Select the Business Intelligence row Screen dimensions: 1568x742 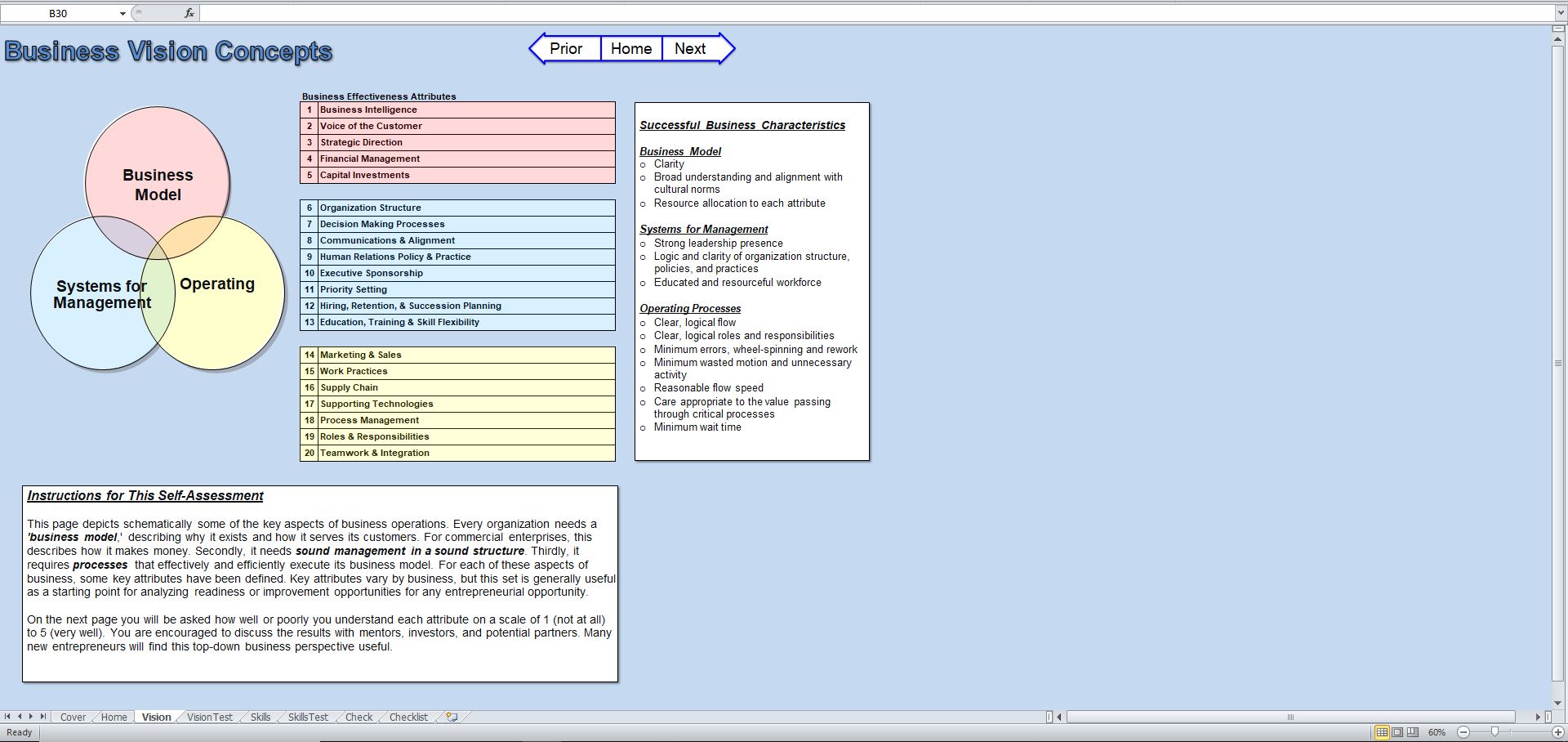point(457,110)
